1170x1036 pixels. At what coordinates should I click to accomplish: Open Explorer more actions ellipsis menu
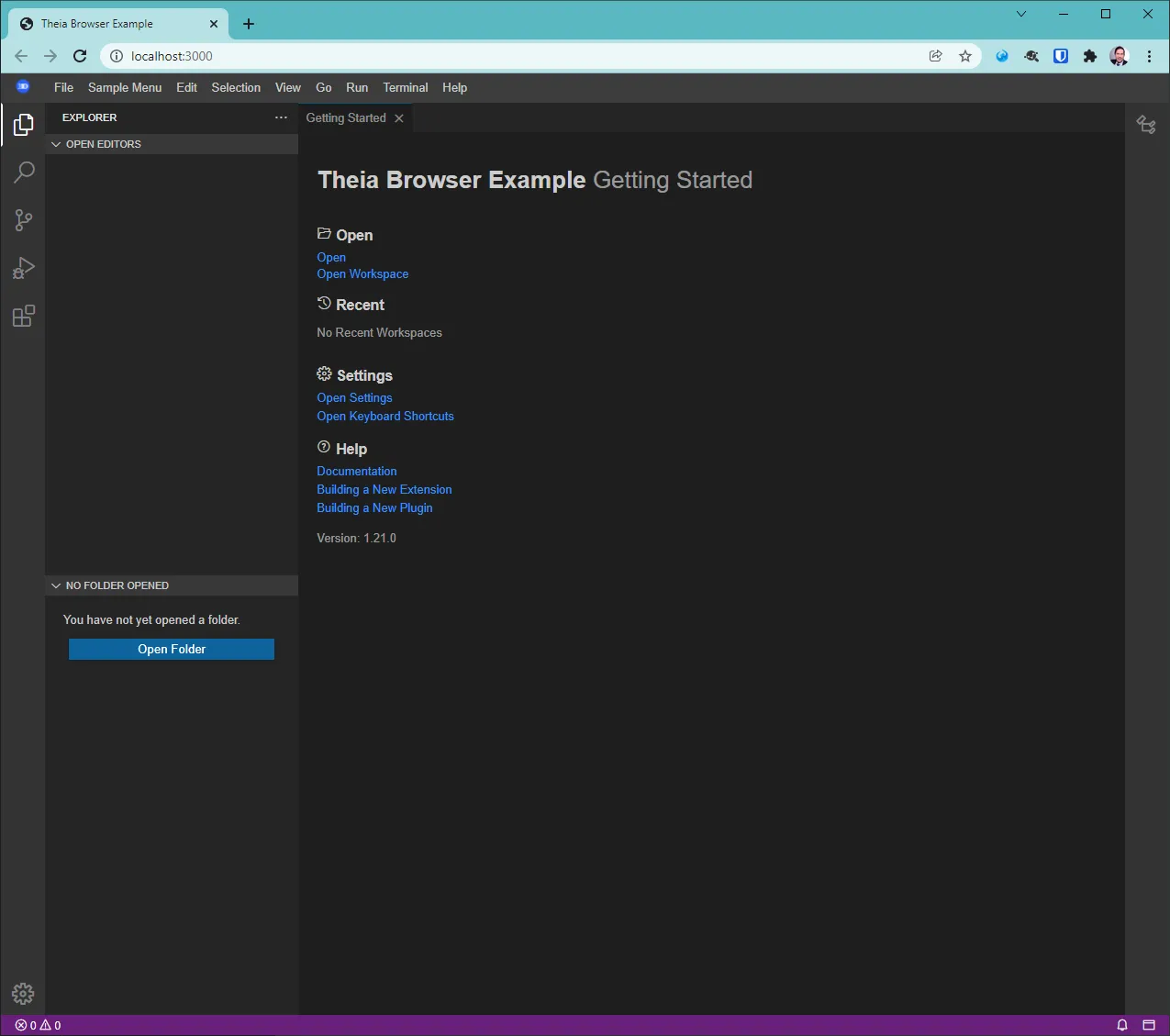tap(281, 117)
